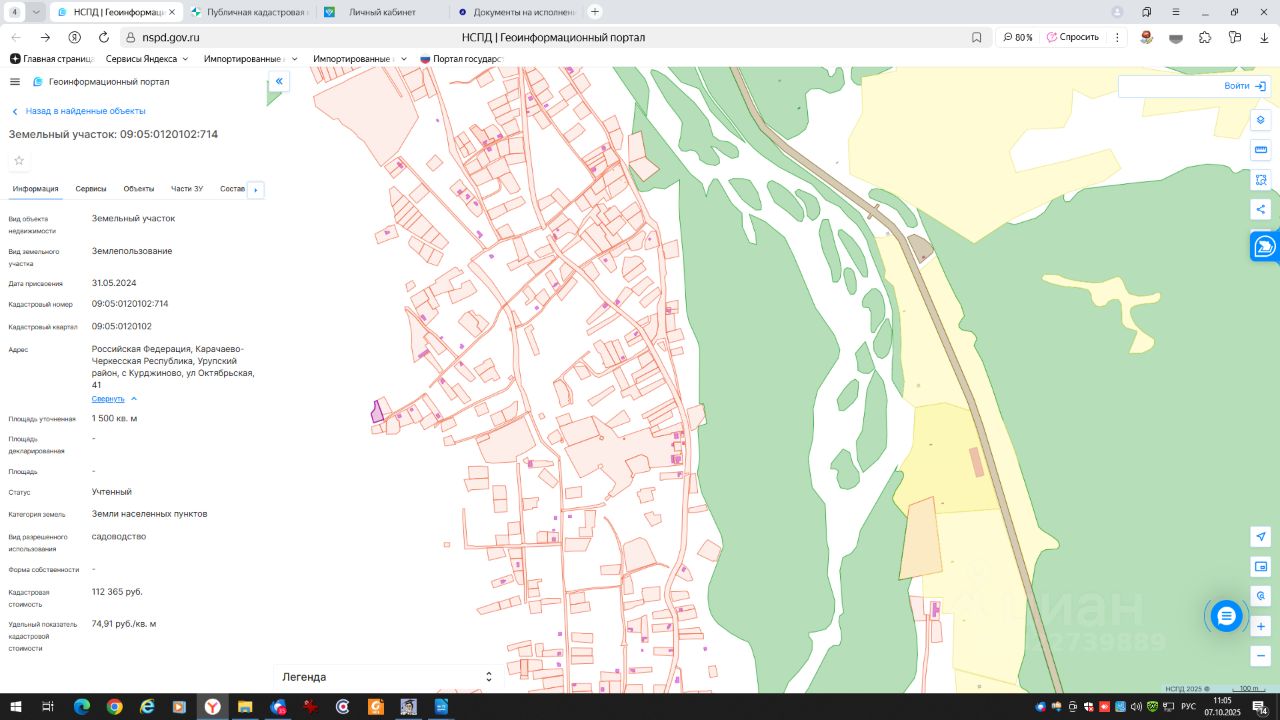Expand the first Импортированные bookmarks folder
This screenshot has width=1280, height=720.
pos(250,59)
